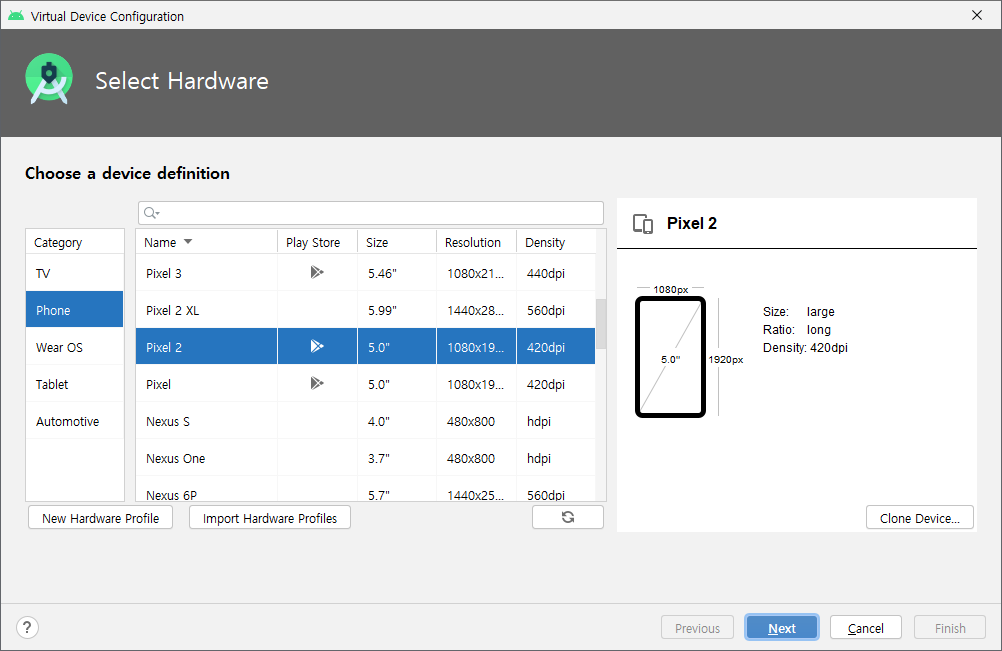Click the search magnifier icon
Viewport: 1002px width, 651px height.
coord(151,213)
